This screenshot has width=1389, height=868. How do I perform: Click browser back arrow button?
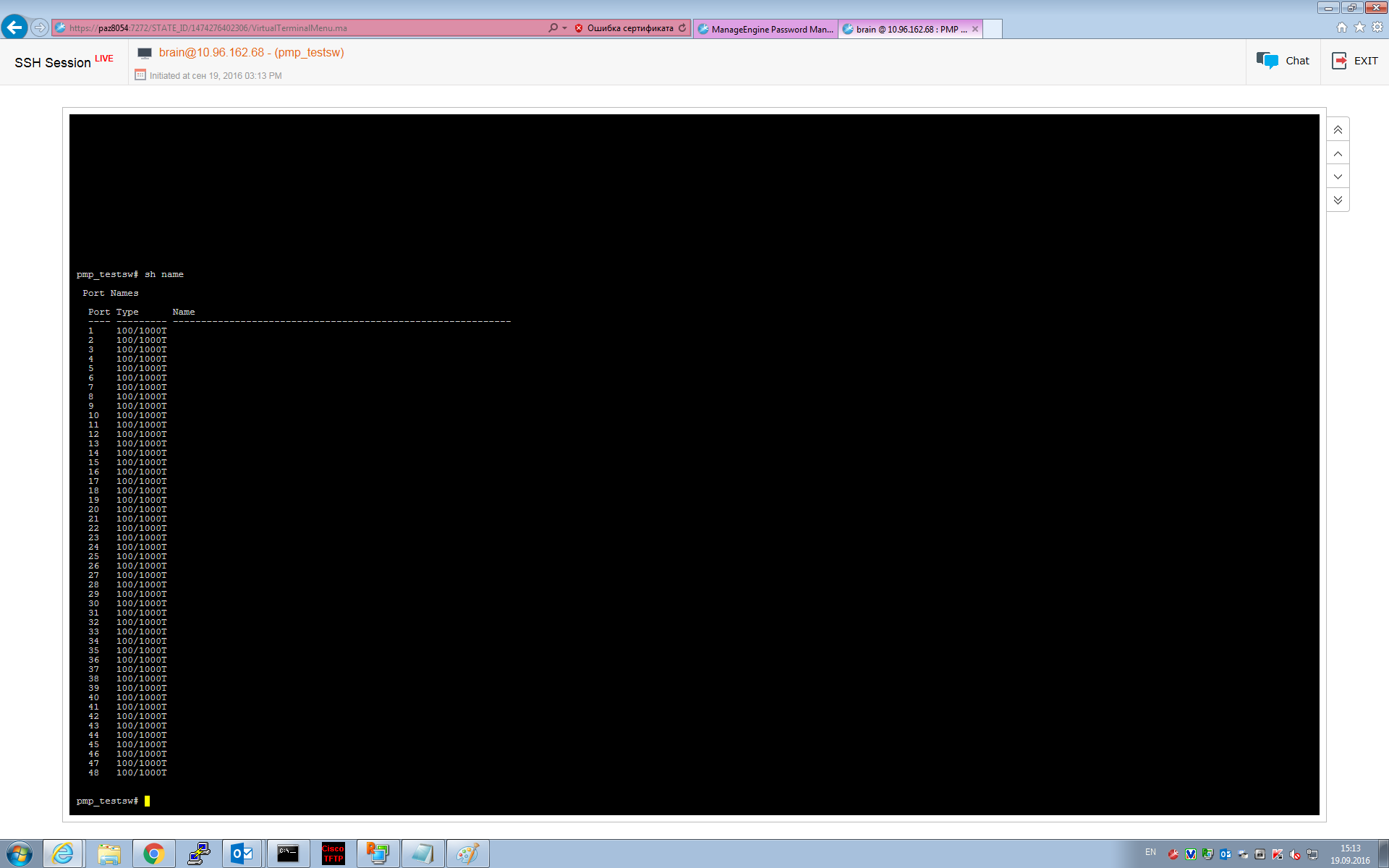[14, 27]
